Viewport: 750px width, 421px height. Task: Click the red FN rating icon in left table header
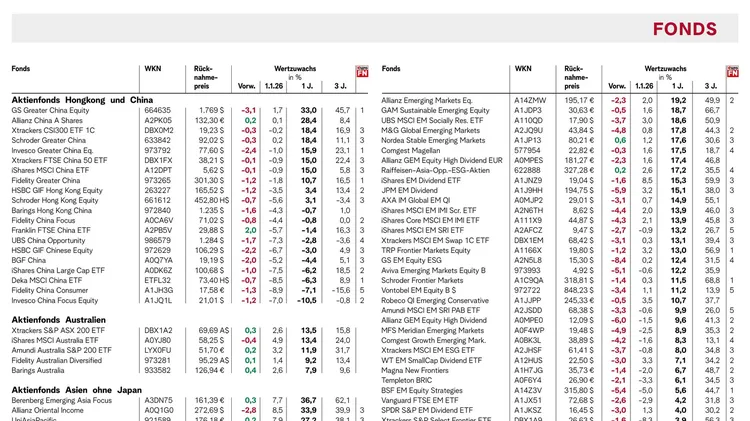[363, 71]
